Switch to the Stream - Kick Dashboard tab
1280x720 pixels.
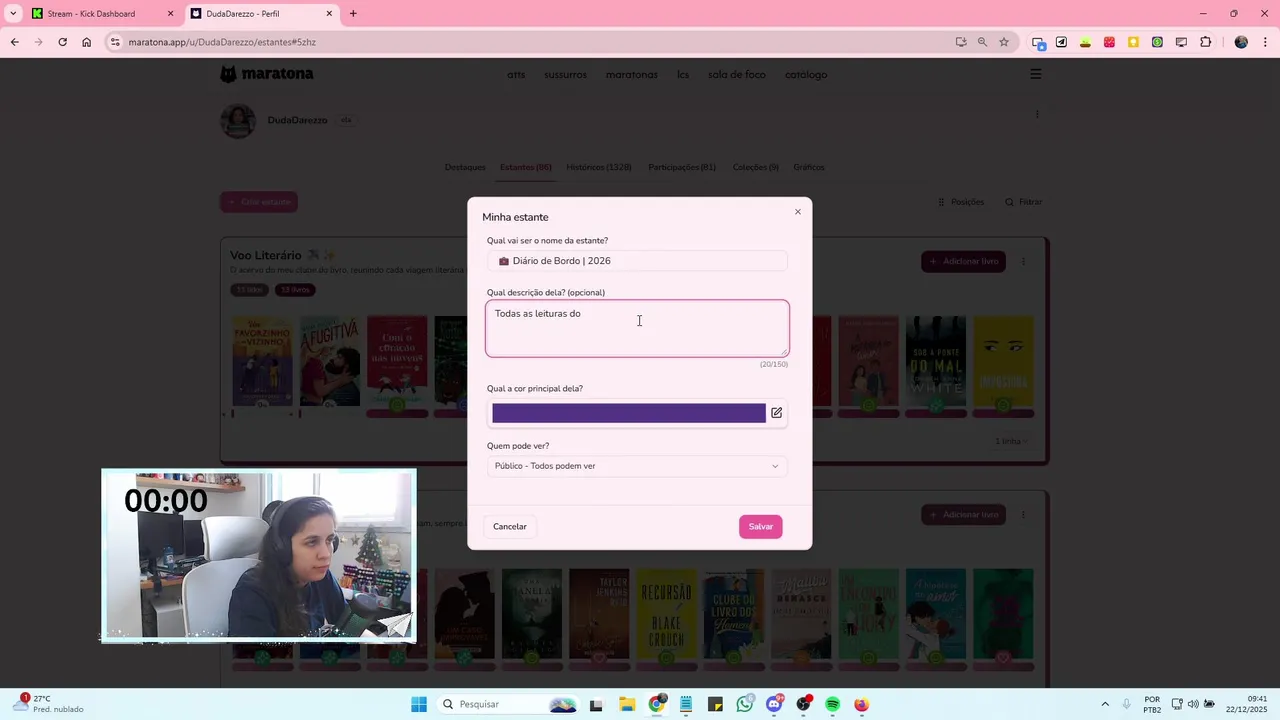[91, 14]
